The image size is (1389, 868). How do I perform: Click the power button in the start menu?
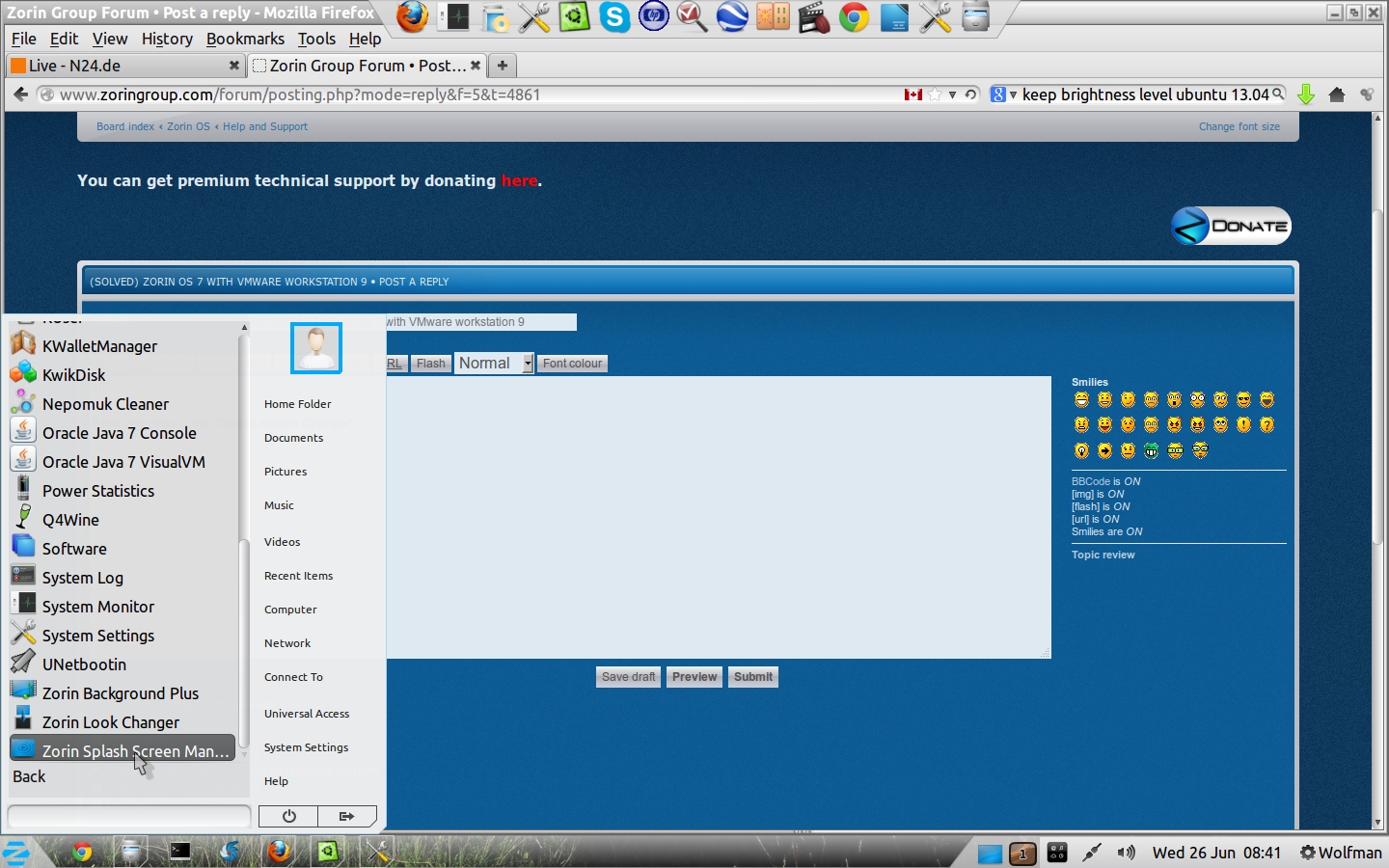(288, 816)
